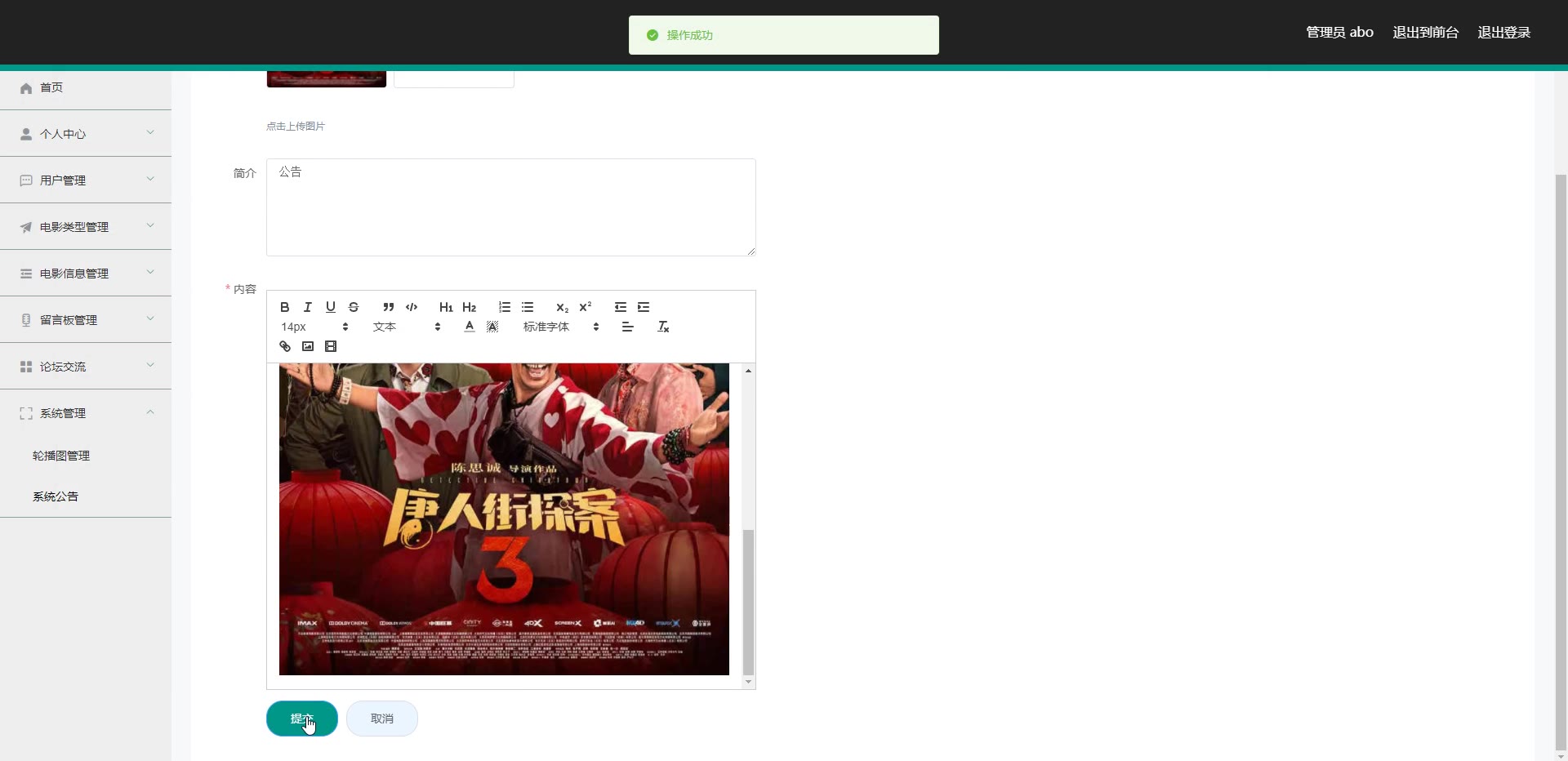Screen dimensions: 1568x761
Task: Click the uploaded image thumbnail above 点击上传图片
Action: pos(327,79)
